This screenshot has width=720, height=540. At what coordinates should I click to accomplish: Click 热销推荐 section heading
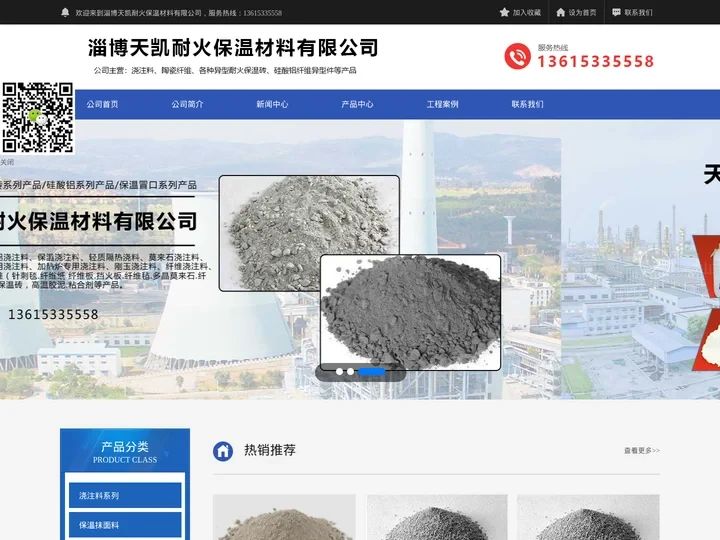(270, 450)
